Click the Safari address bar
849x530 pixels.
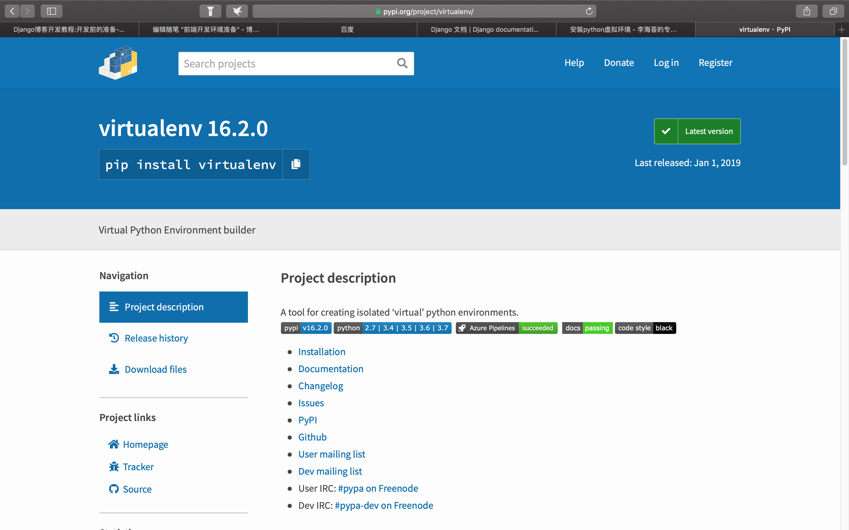[x=425, y=11]
